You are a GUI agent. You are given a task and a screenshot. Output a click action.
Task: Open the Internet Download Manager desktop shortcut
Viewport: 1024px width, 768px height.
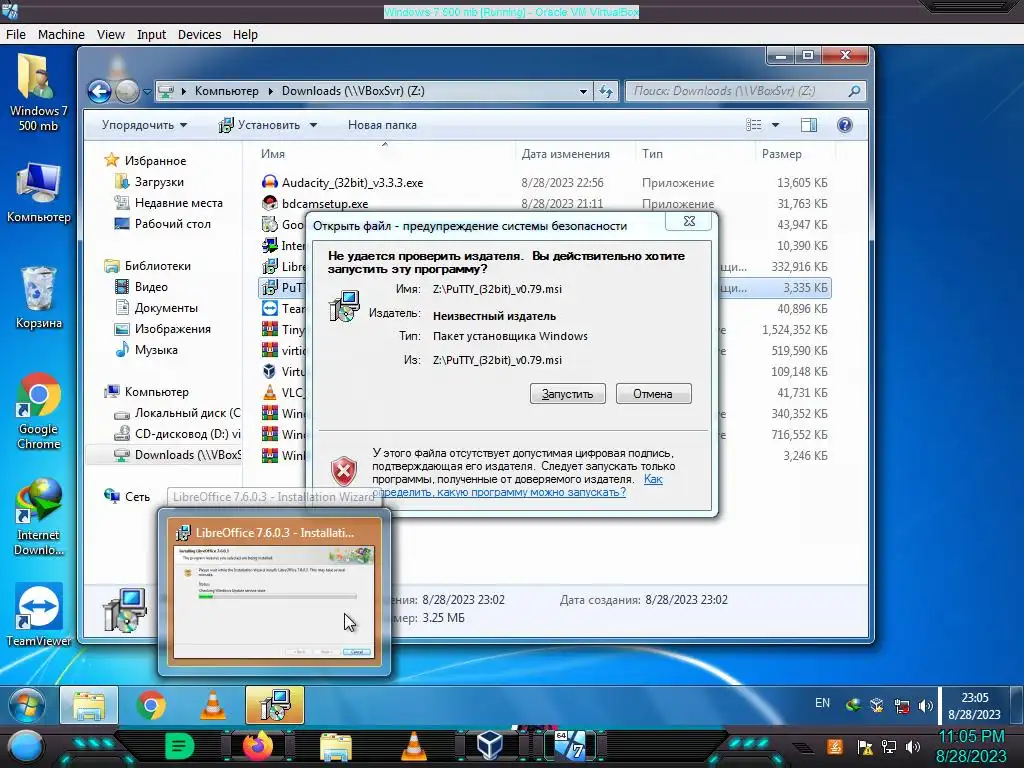point(38,517)
